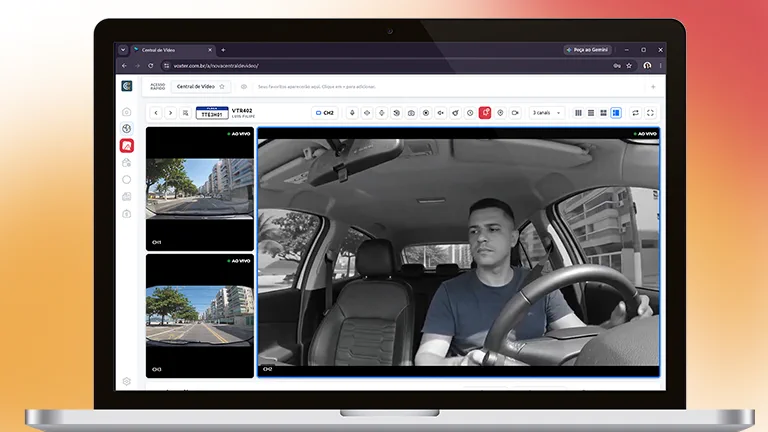Click the main CH2 driver video feed
Screen dimensions: 768x432
pos(458,252)
